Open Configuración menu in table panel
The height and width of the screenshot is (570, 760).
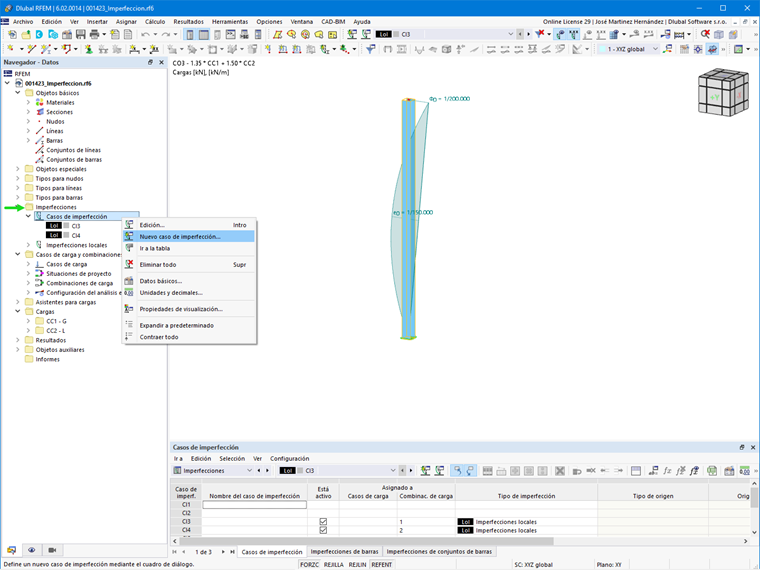pyautogui.click(x=290, y=459)
